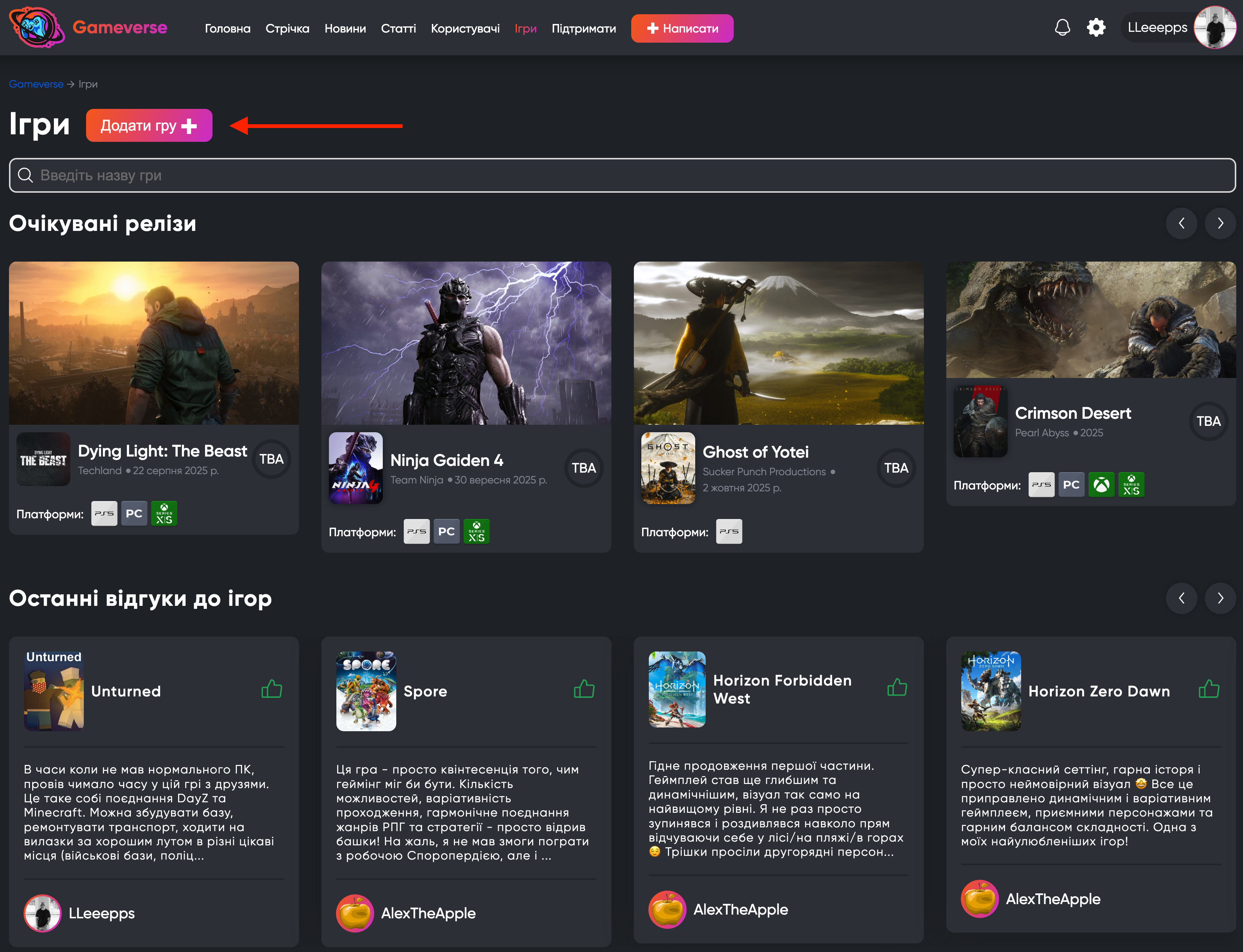Click the Написати button
The width and height of the screenshot is (1243, 952).
coord(682,28)
